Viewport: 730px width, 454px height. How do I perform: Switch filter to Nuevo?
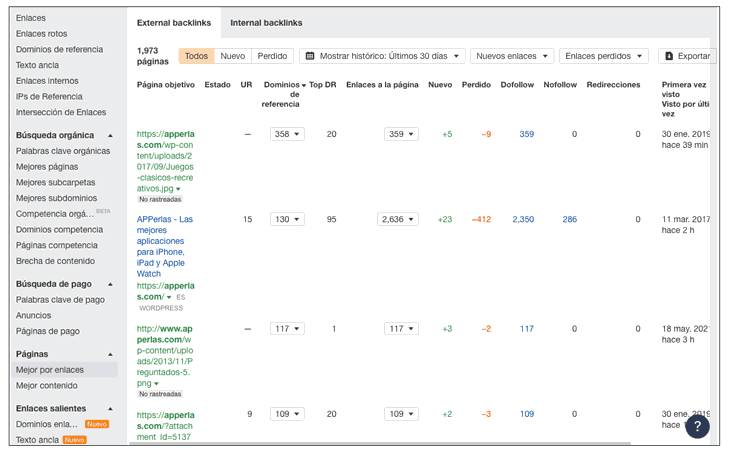coord(232,56)
